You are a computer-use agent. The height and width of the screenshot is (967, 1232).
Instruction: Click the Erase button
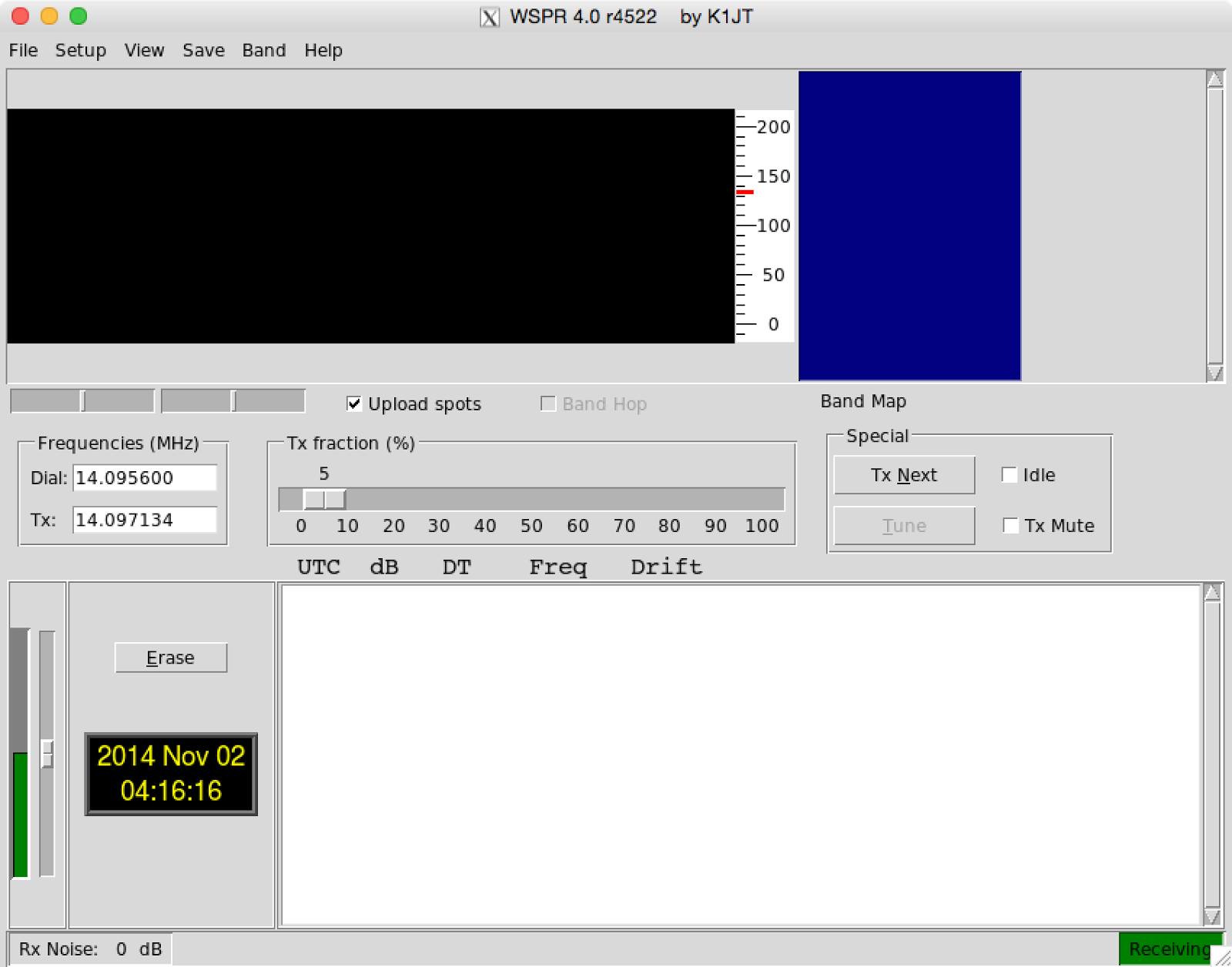pos(171,657)
